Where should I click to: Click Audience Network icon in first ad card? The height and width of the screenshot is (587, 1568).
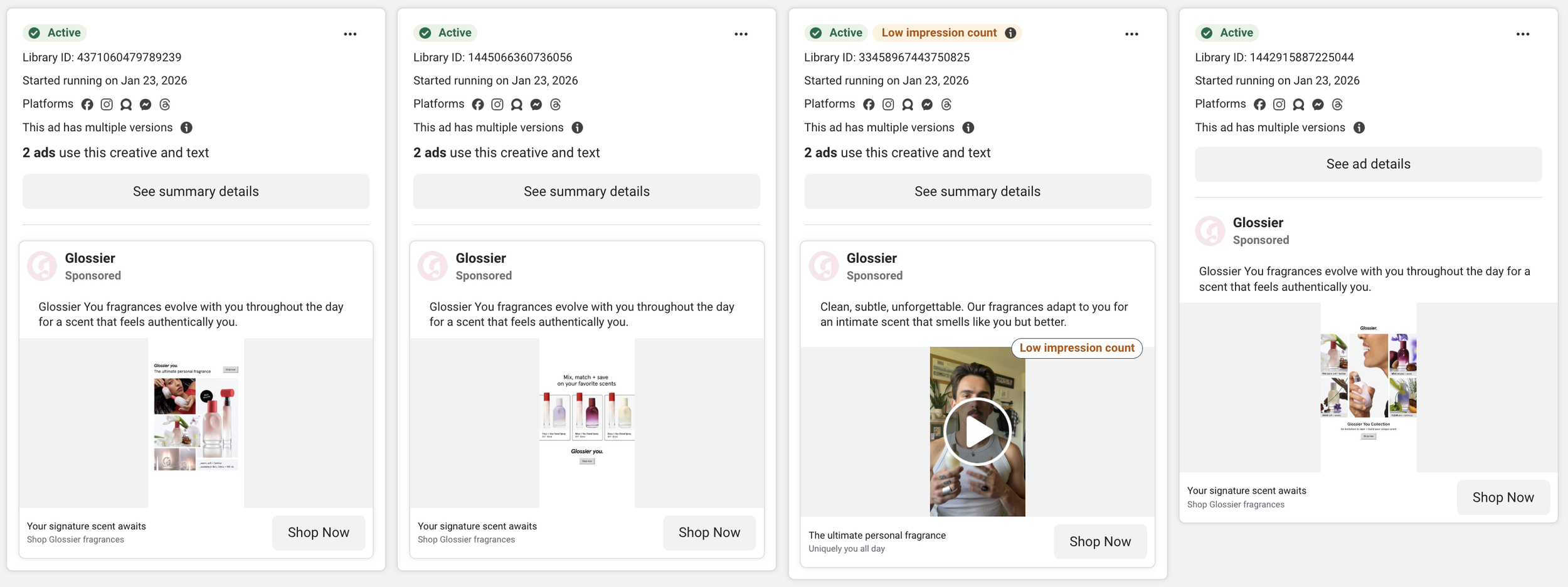126,104
